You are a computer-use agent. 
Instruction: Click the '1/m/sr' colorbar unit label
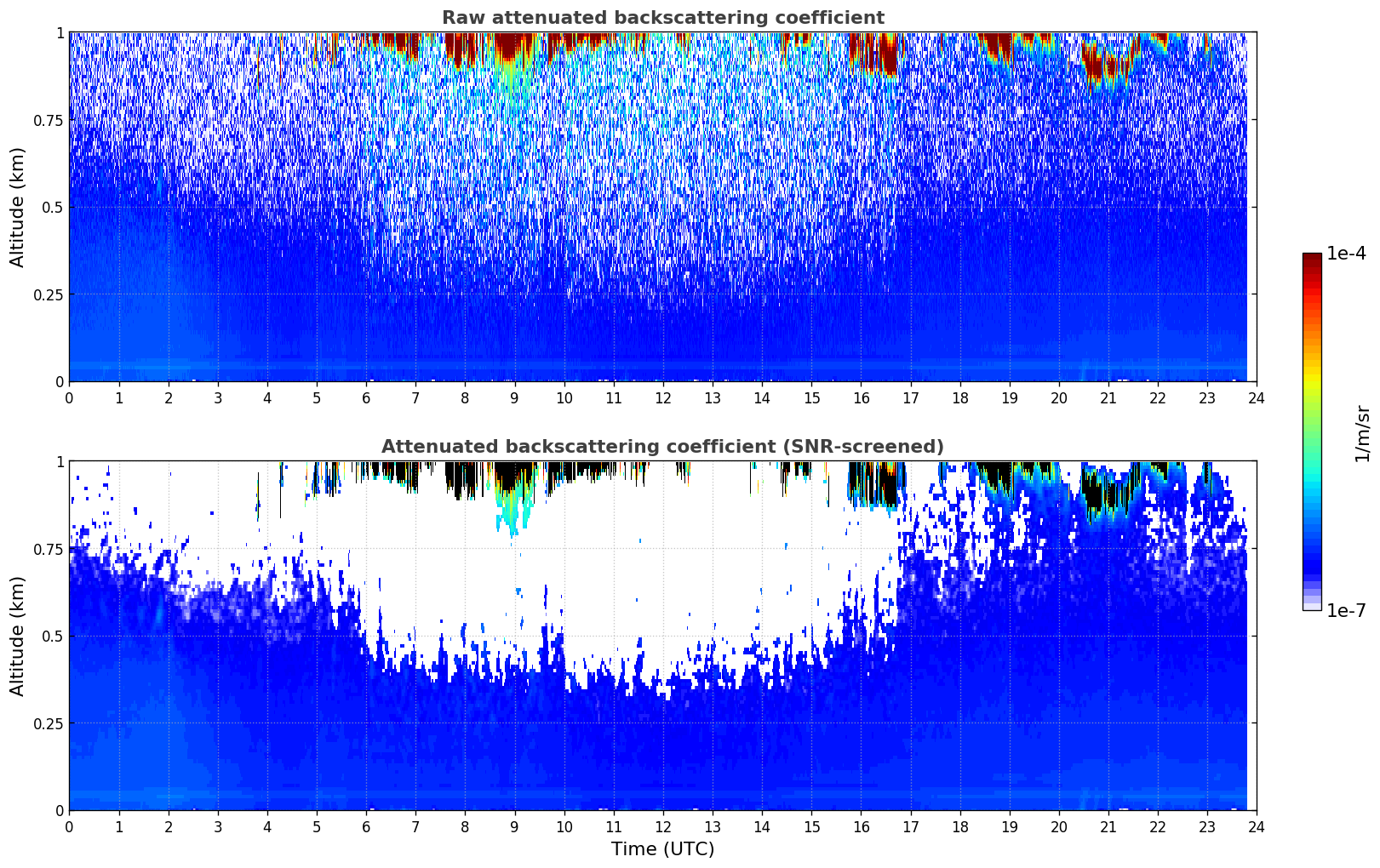pos(1361,432)
